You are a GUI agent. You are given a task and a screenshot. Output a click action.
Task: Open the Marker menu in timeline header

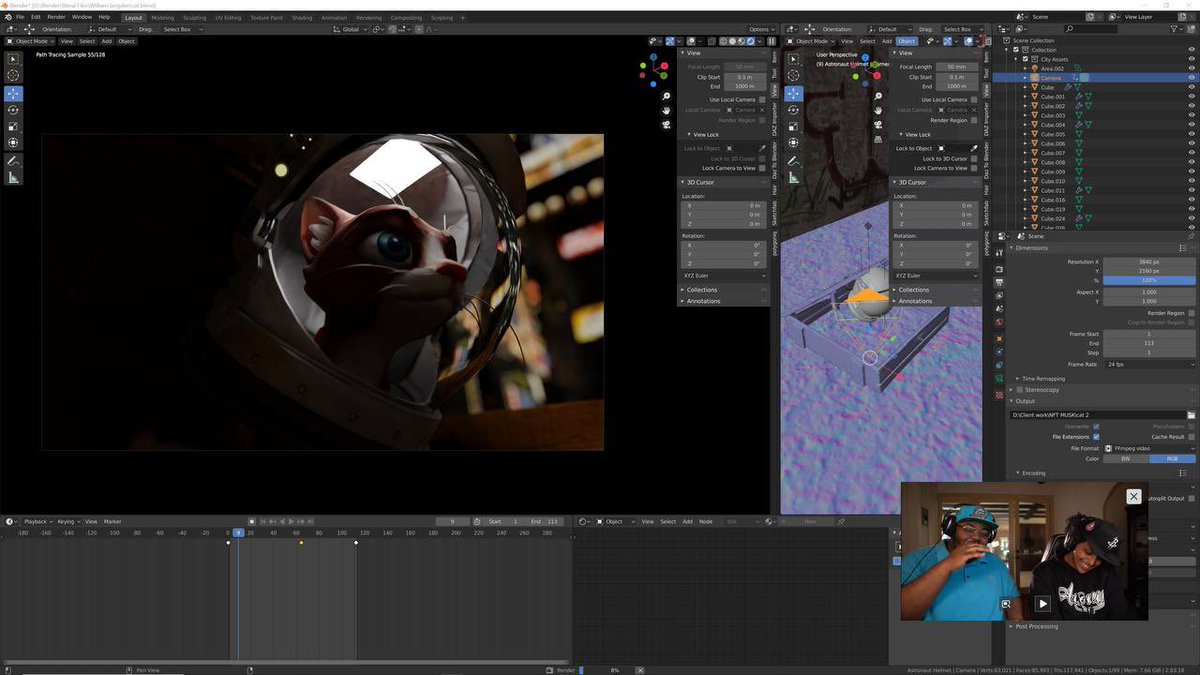pyautogui.click(x=113, y=521)
